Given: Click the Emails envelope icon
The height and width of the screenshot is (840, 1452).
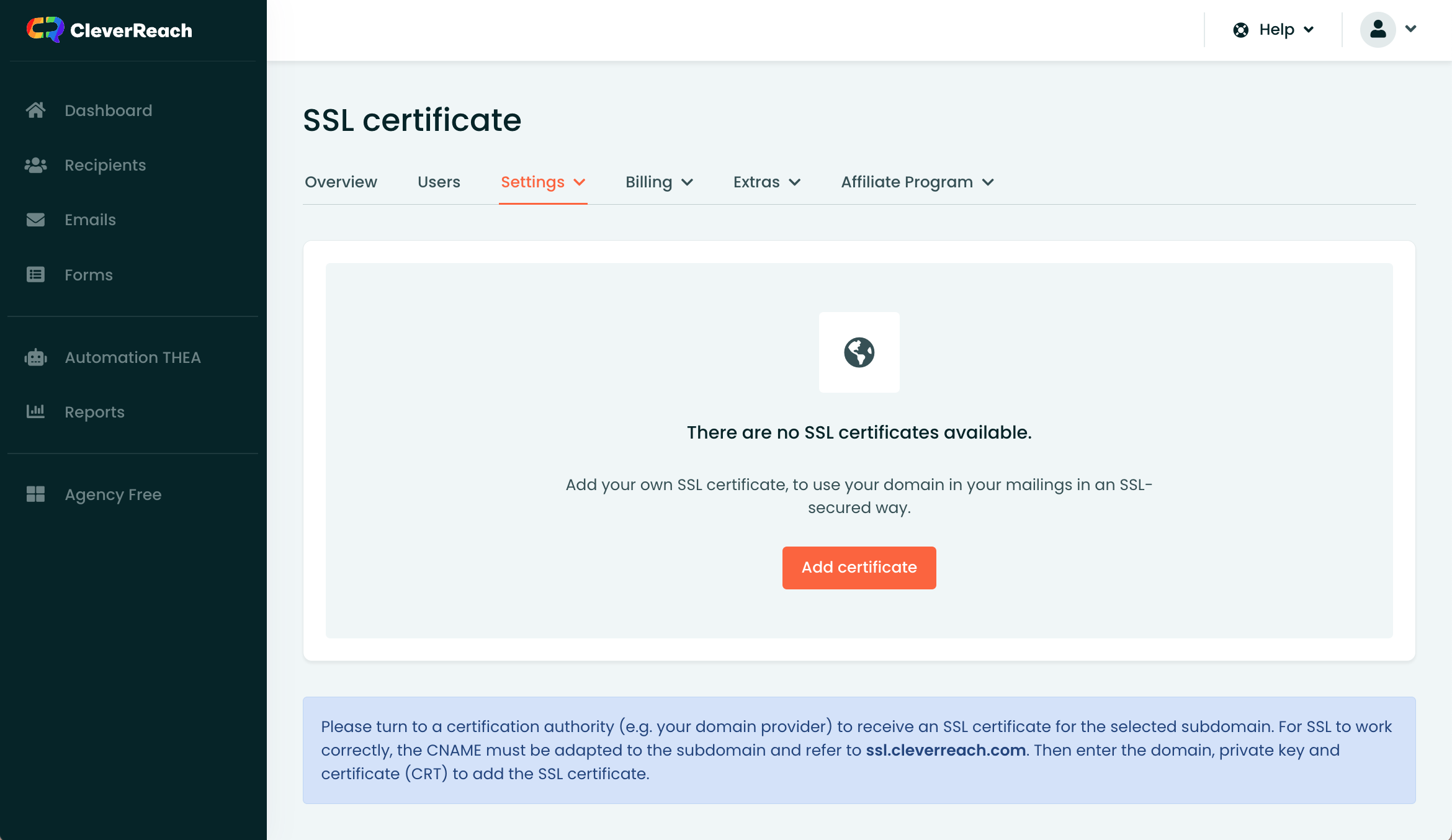Looking at the screenshot, I should 35,220.
